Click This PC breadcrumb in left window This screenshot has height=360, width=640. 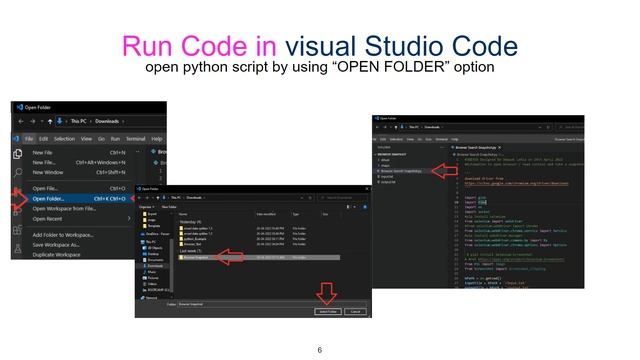[78, 121]
